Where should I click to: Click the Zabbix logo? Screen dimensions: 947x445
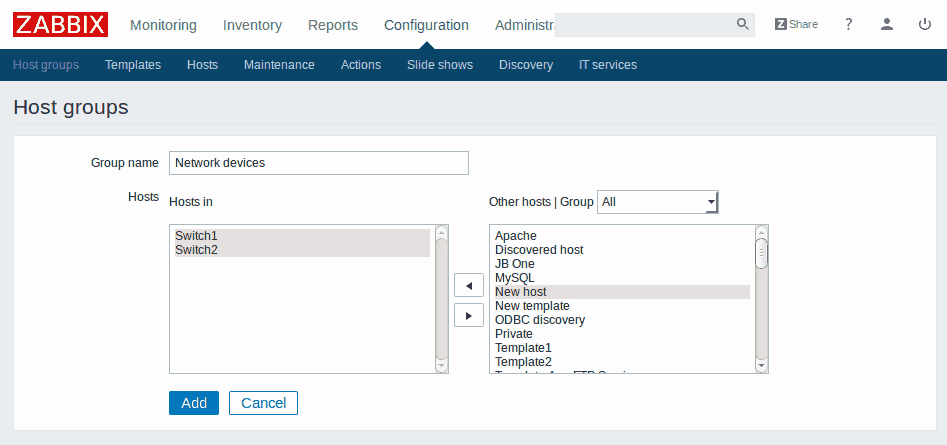pos(60,24)
